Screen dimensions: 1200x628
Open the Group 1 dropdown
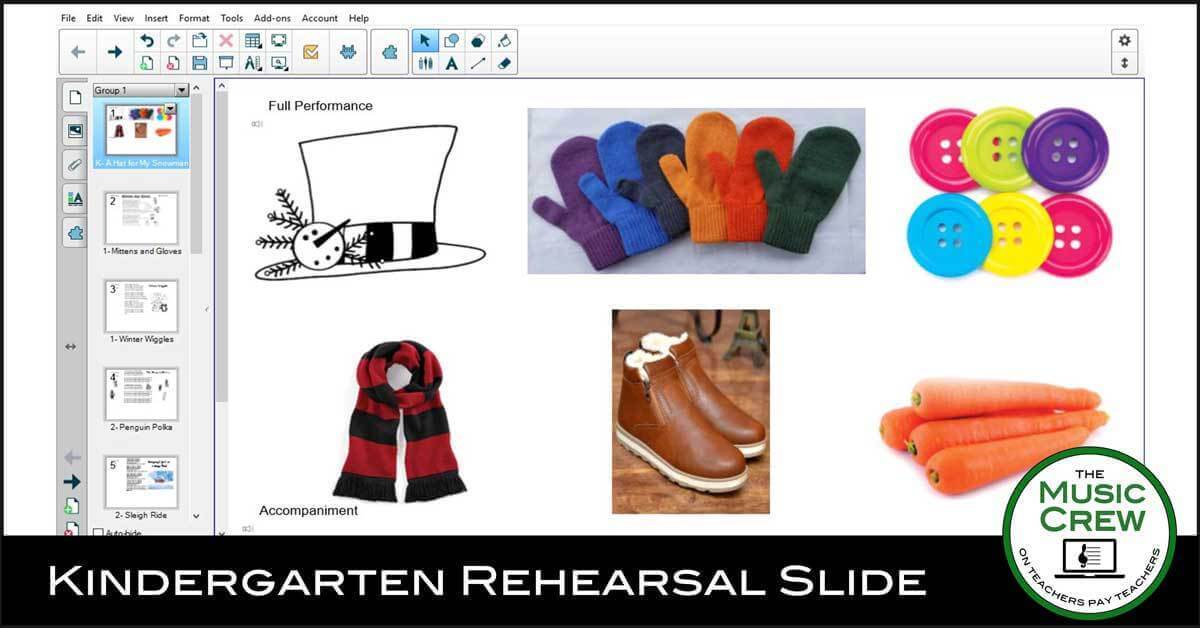pos(181,90)
